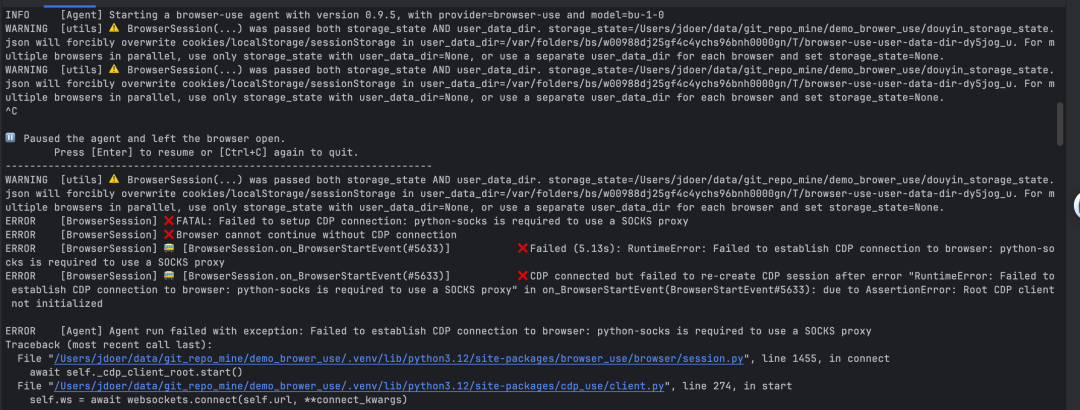This screenshot has height=410, width=1080.
Task: Click the topmost yellow warning triangle icon
Action: [114, 29]
